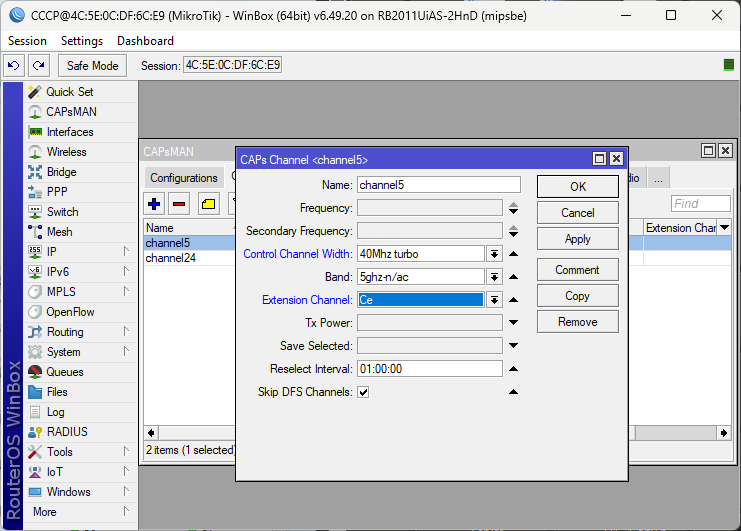741x531 pixels.
Task: Expand the IP submenu
Action: (x=126, y=251)
